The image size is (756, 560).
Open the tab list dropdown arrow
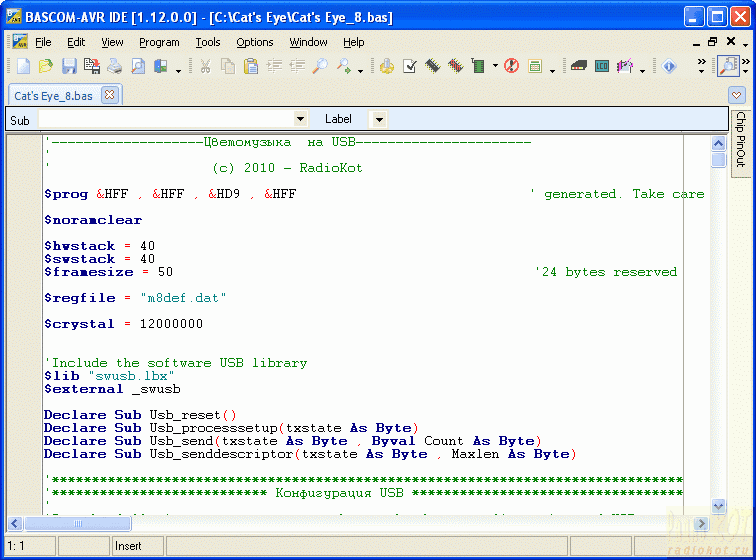click(737, 95)
